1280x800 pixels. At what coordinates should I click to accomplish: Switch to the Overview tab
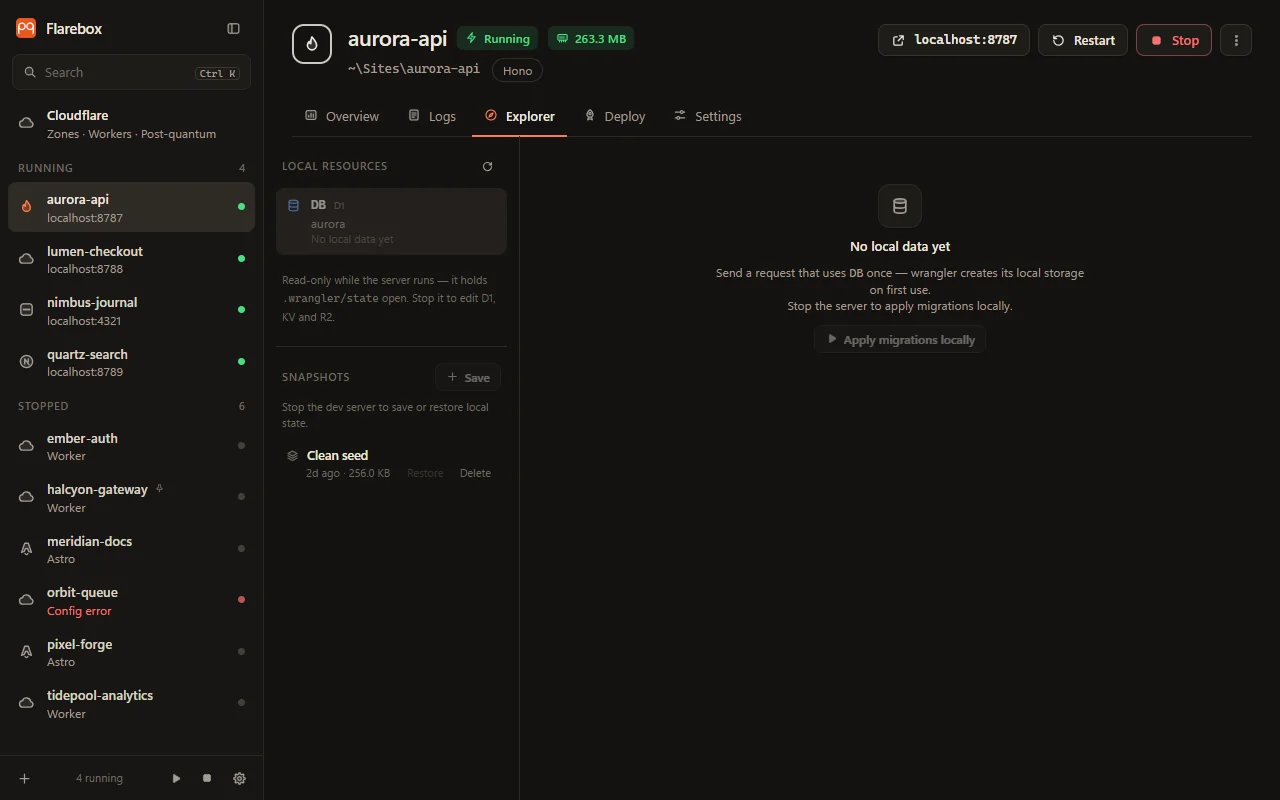coord(342,117)
